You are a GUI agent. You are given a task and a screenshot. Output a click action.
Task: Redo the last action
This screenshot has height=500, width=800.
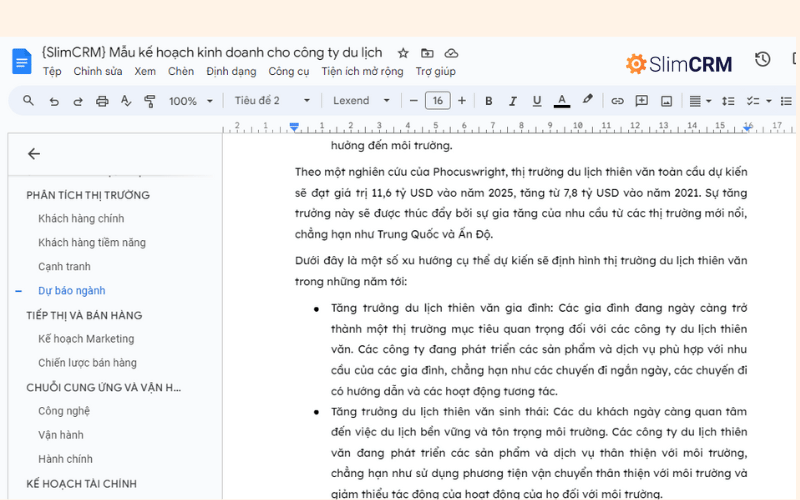coord(78,101)
